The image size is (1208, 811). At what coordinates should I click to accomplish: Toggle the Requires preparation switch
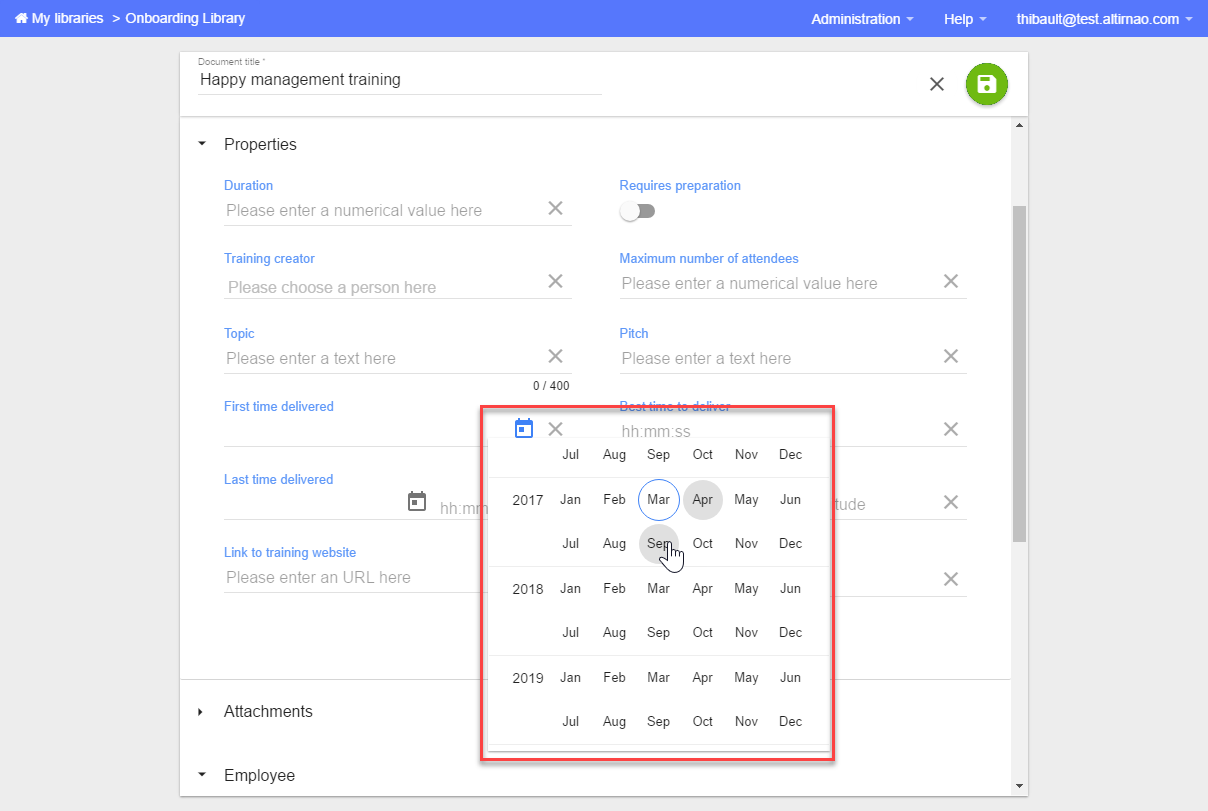click(x=637, y=211)
